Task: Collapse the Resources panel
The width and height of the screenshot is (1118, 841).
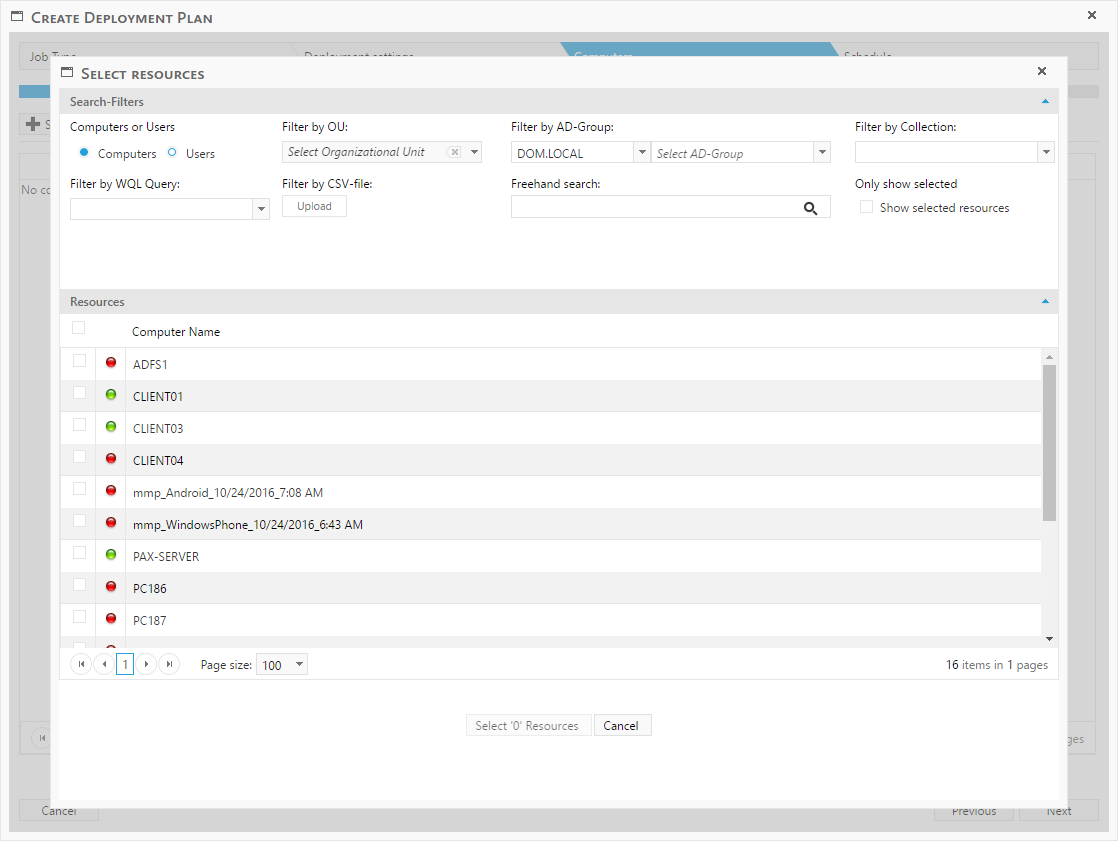Action: (x=1045, y=301)
